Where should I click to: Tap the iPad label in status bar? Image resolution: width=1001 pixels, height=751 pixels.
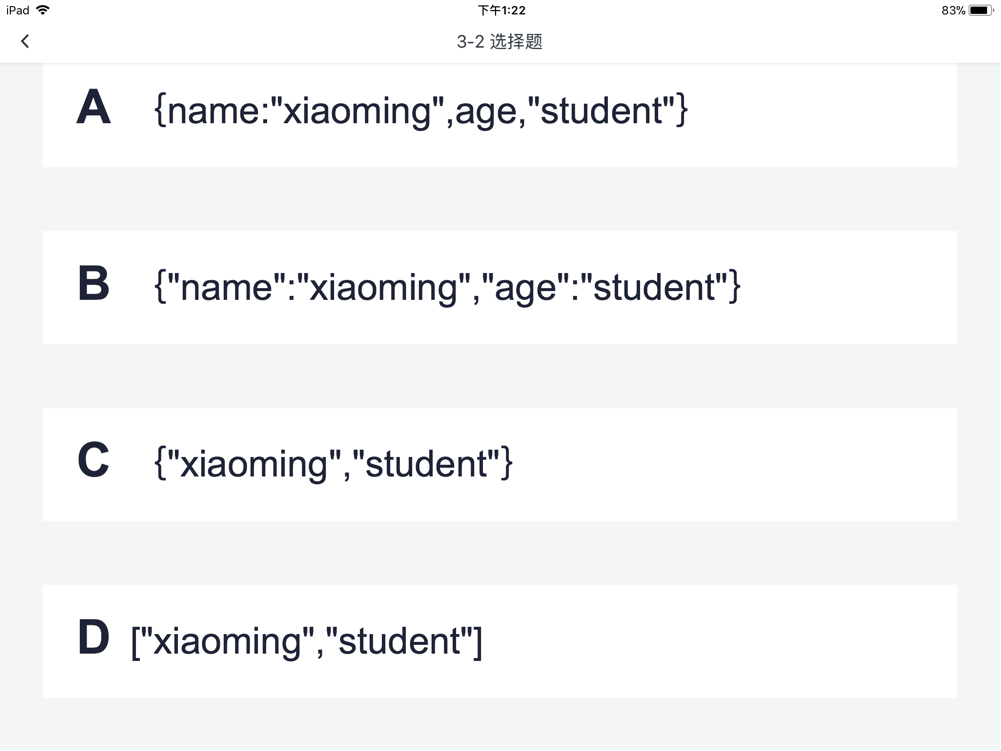coord(17,10)
